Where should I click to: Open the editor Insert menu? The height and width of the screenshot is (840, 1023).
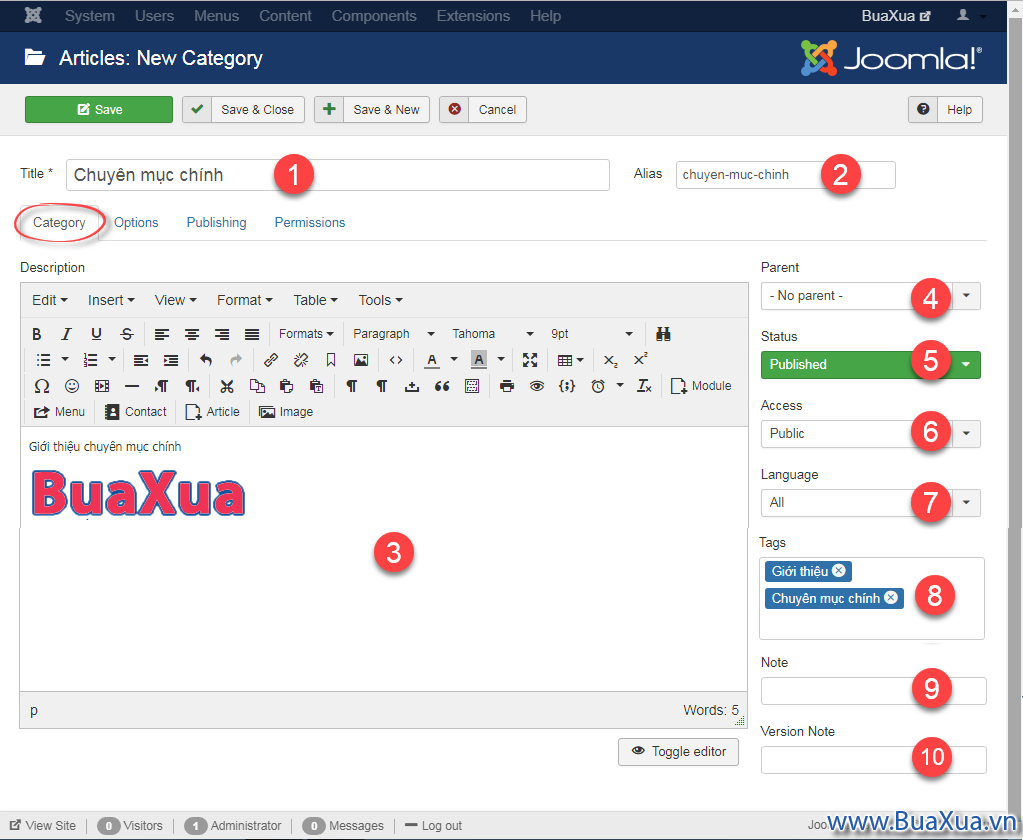tap(111, 300)
